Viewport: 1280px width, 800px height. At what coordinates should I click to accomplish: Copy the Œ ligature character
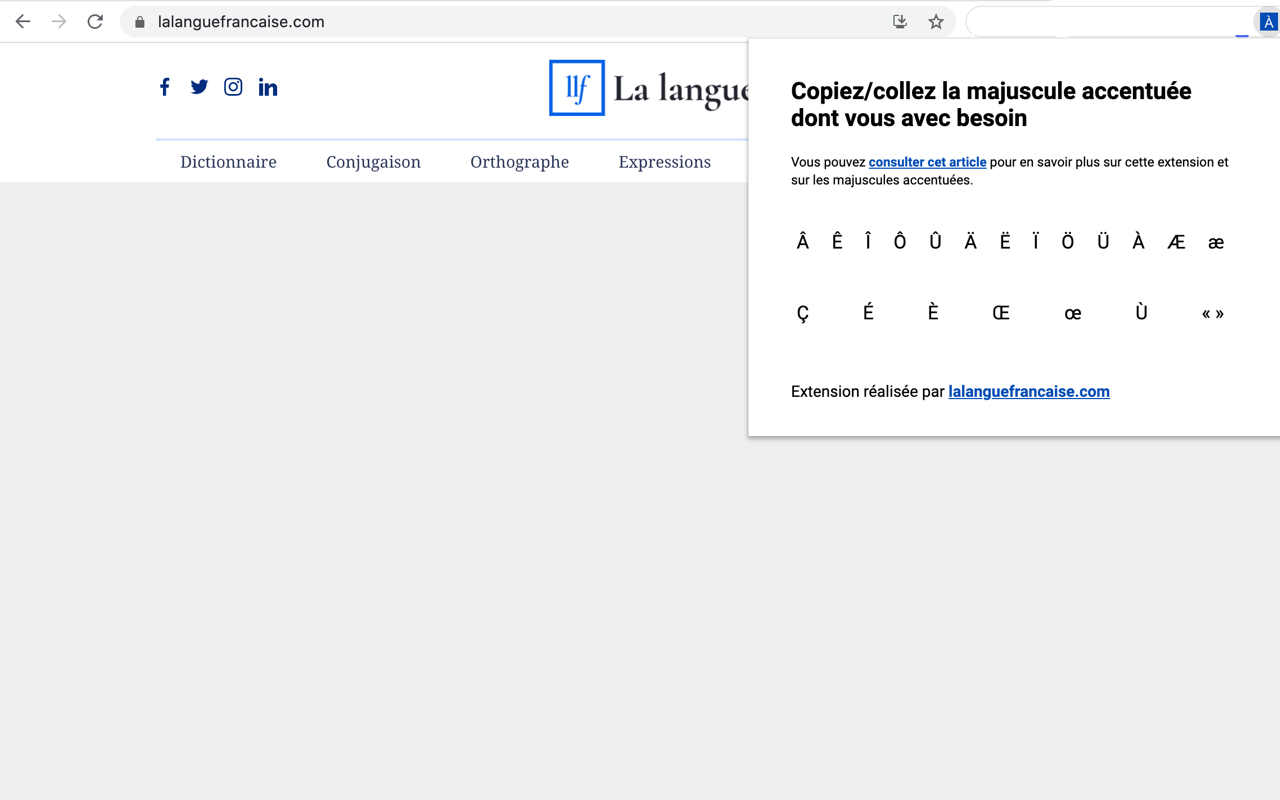[x=1001, y=313]
